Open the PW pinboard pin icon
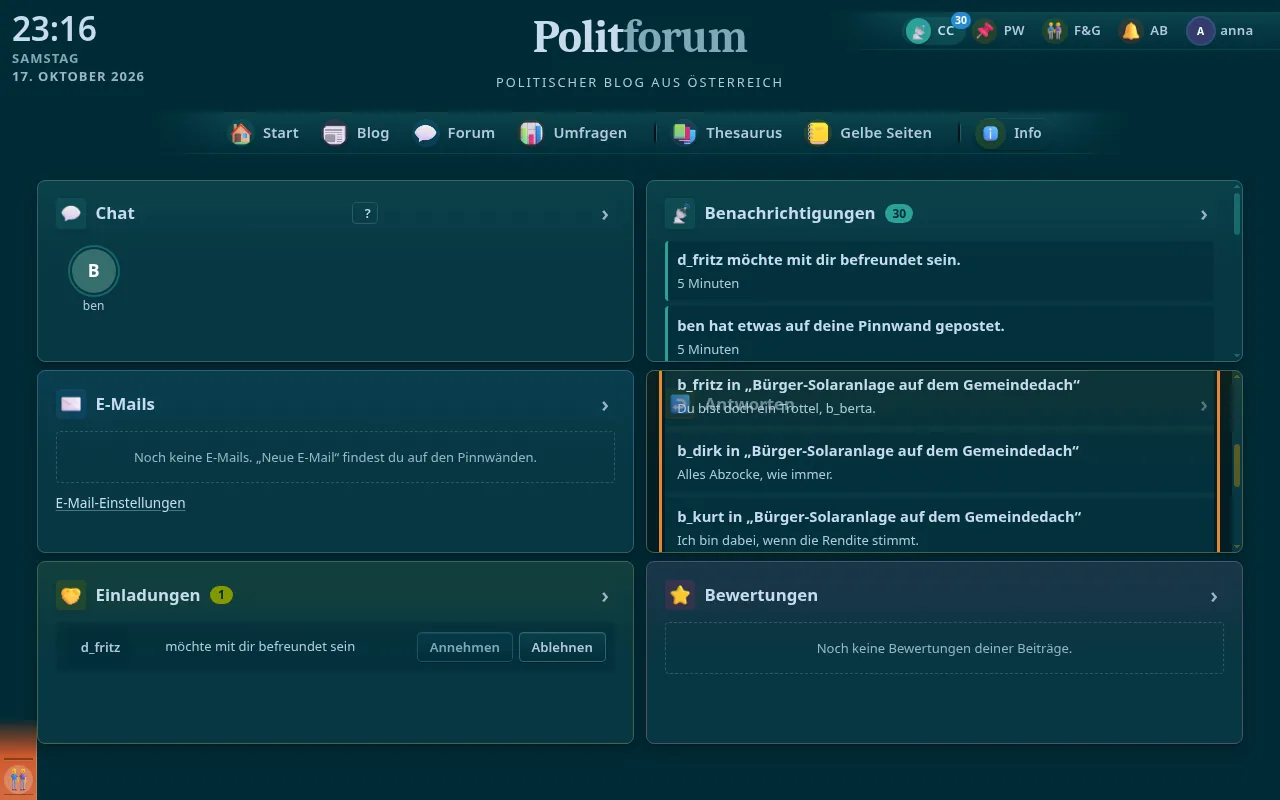1280x800 pixels. 986,31
